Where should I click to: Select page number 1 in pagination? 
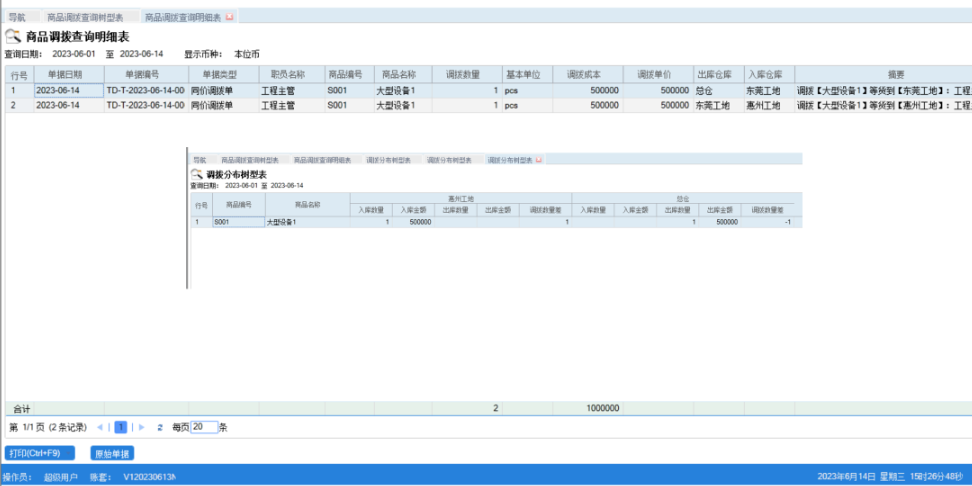coord(121,427)
